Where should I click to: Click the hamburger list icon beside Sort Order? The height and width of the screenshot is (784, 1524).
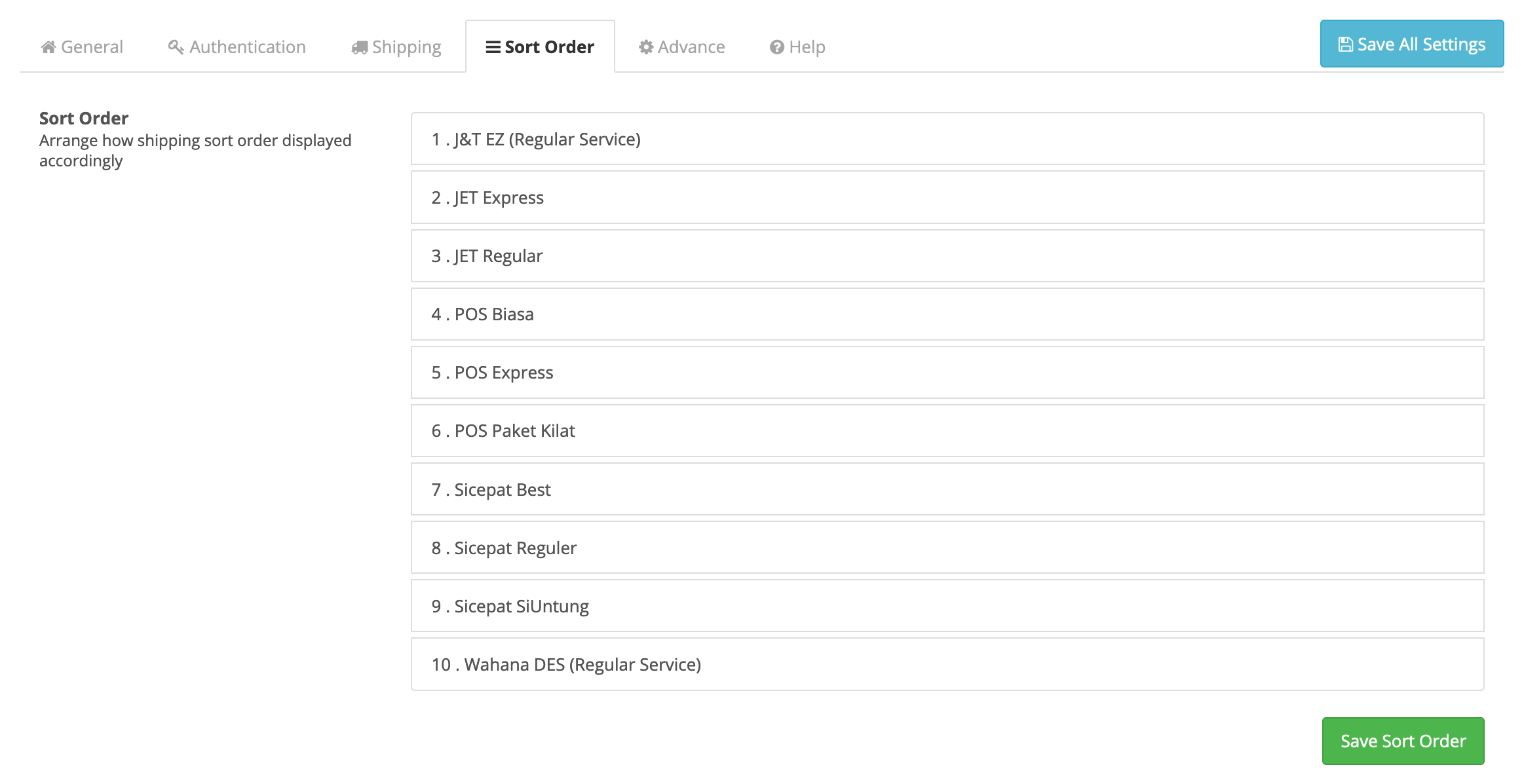click(x=493, y=47)
